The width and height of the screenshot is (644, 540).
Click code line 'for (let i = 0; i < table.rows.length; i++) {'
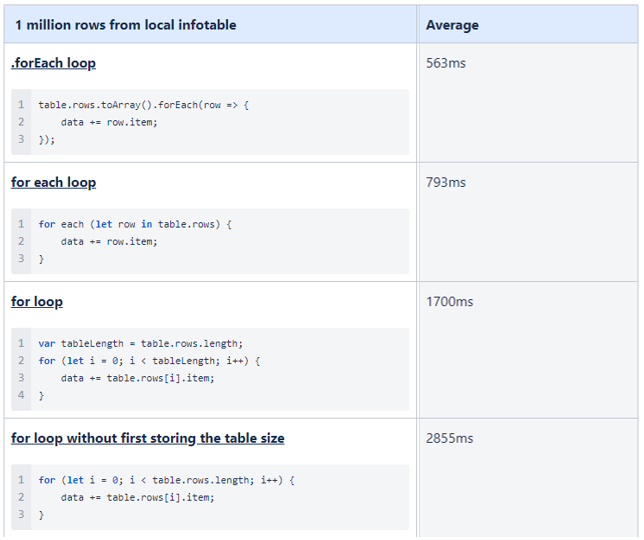click(166, 480)
